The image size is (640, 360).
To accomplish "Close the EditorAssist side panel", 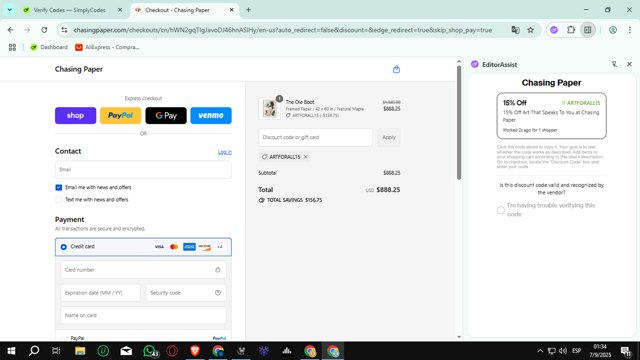I will (629, 64).
